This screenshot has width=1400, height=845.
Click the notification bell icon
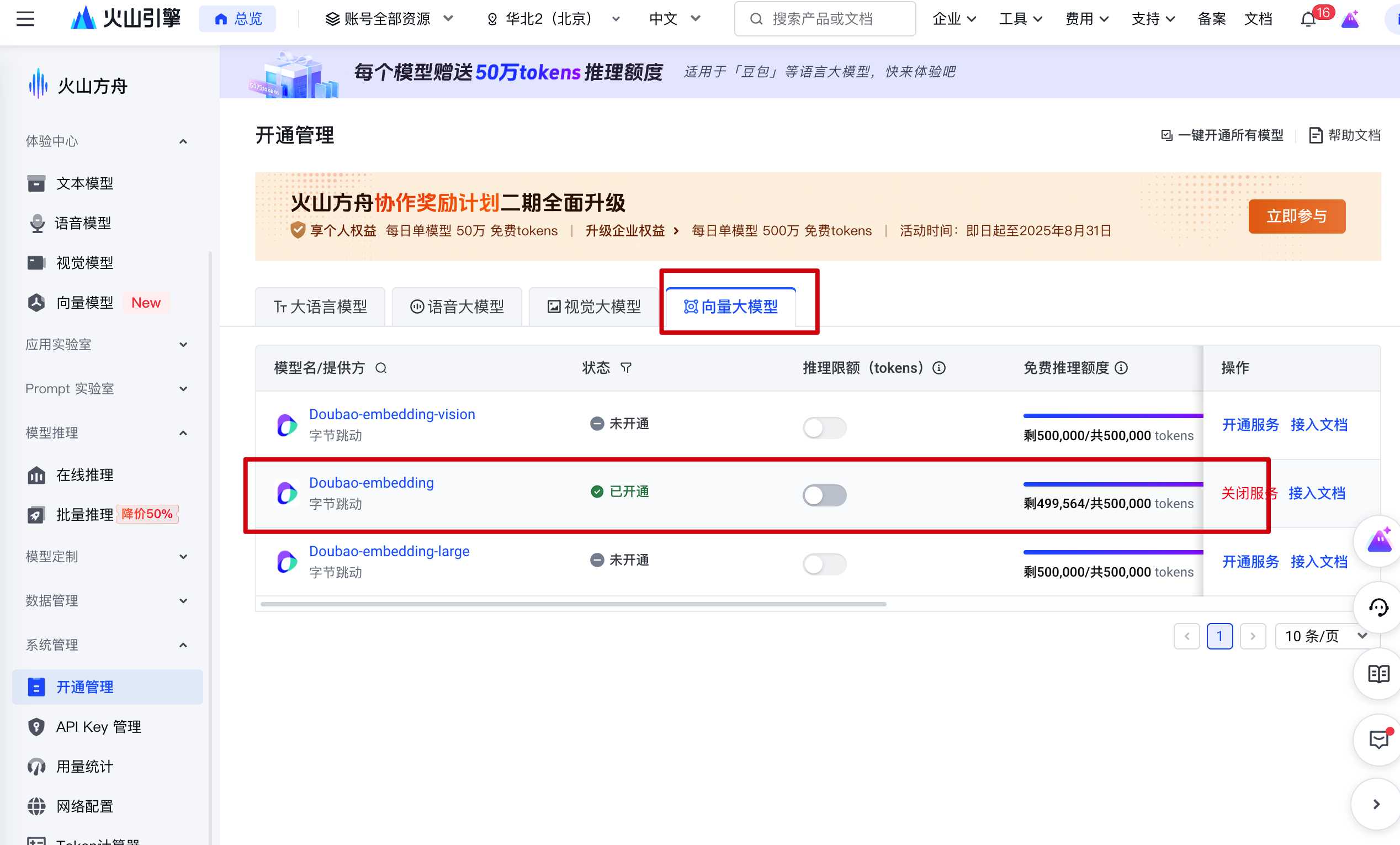coord(1307,20)
